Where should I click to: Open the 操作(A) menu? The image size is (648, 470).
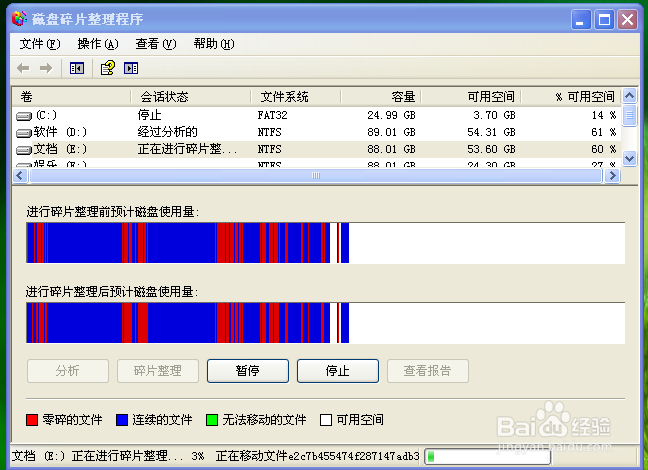tap(98, 44)
